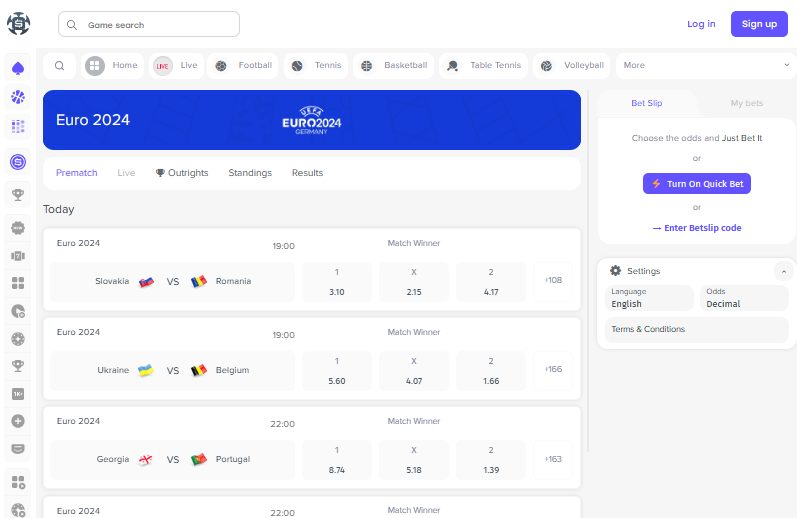Click the Settings gear icon
Screen dimensions: 797x518
pyautogui.click(x=615, y=271)
